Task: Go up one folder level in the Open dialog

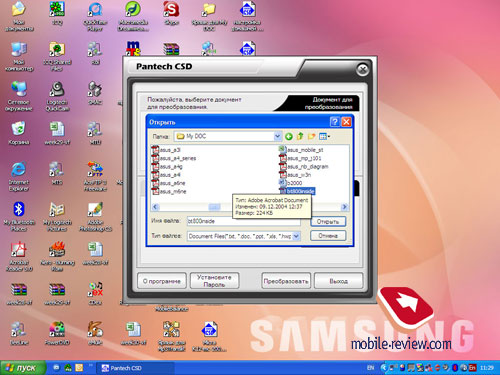Action: click(300, 136)
